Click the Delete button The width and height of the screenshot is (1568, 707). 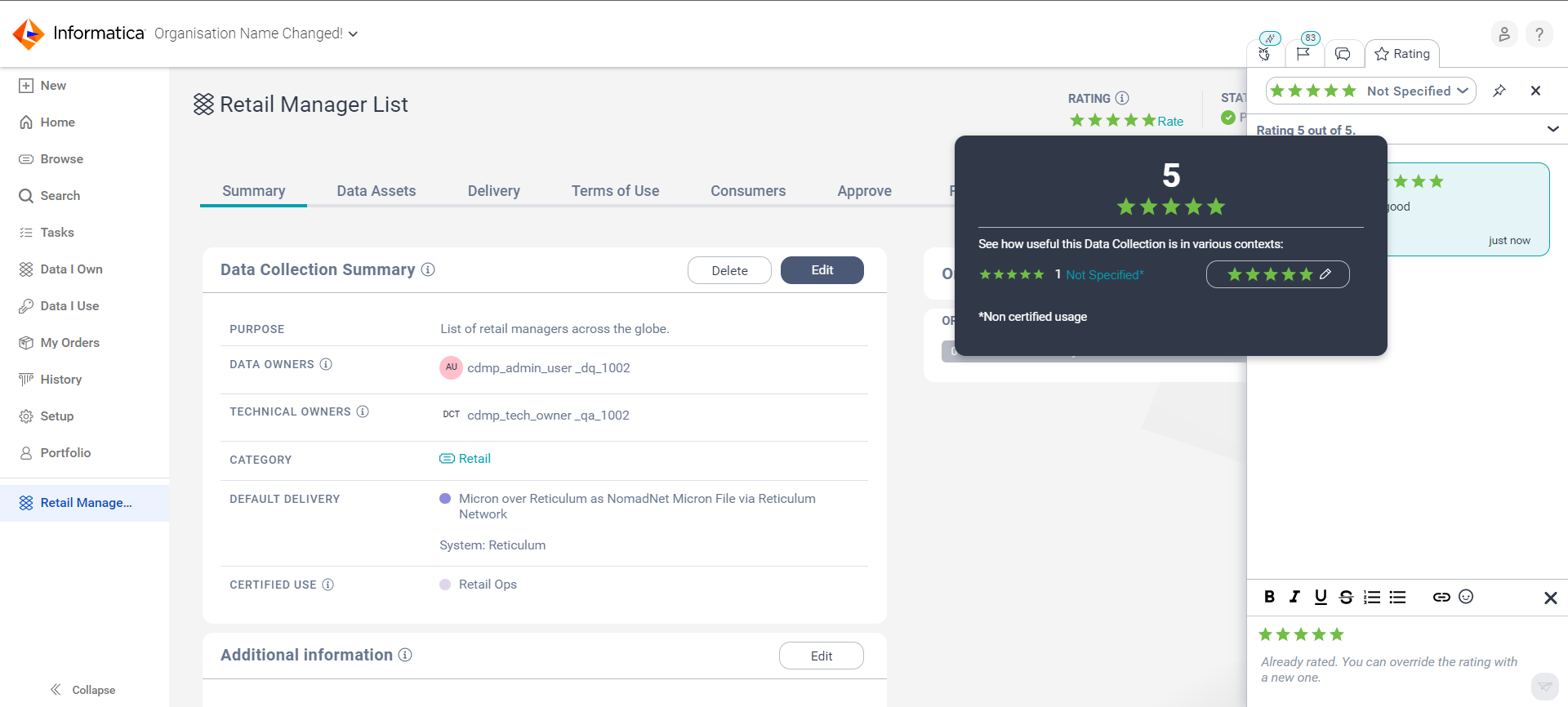click(729, 270)
